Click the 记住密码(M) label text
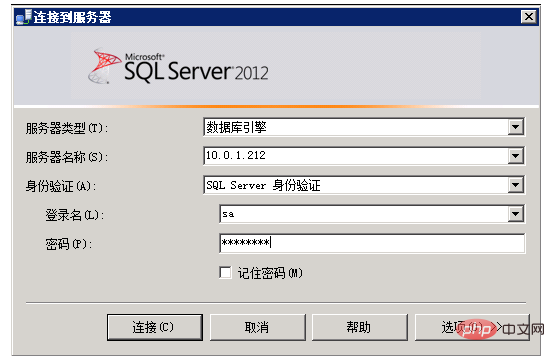 (x=270, y=273)
